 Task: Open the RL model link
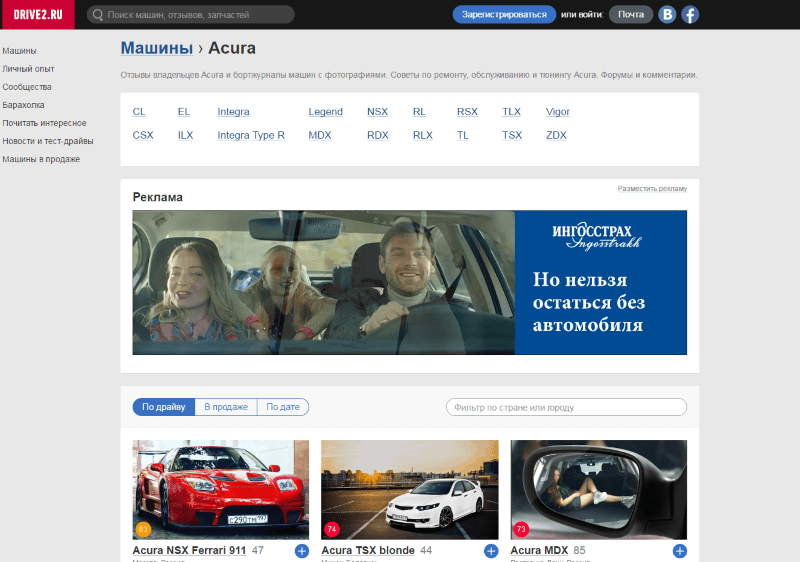419,112
